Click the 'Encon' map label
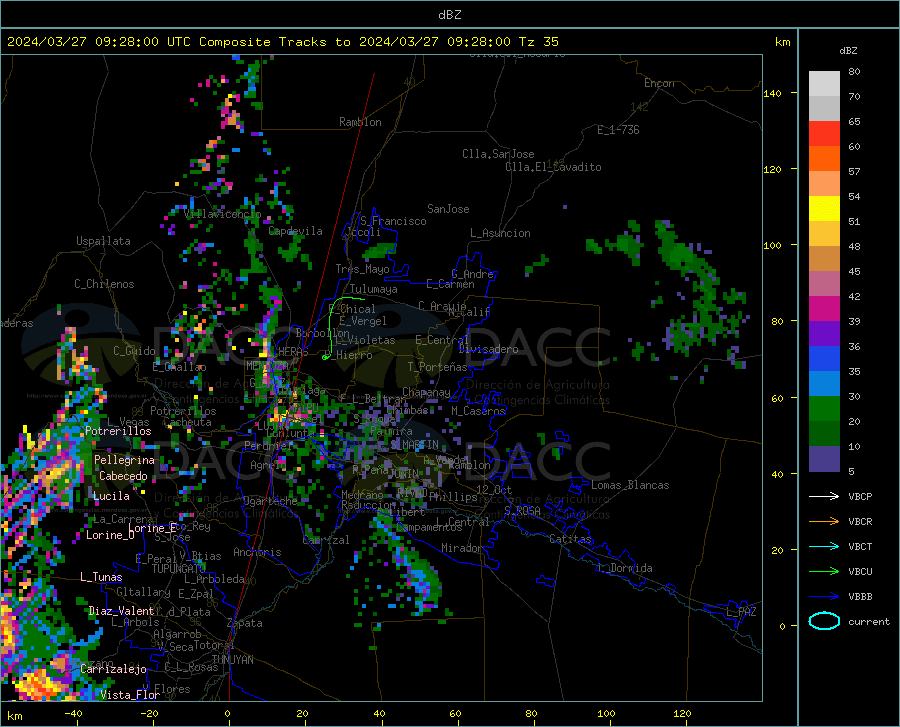Screen dimensions: 900x727 point(660,83)
